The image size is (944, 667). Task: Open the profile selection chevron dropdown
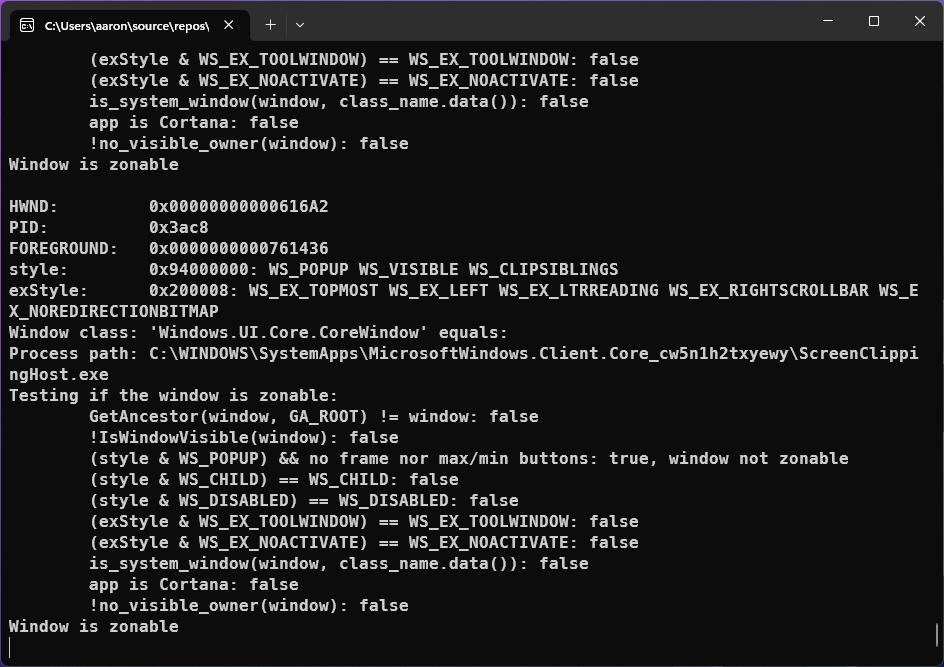tap(298, 26)
